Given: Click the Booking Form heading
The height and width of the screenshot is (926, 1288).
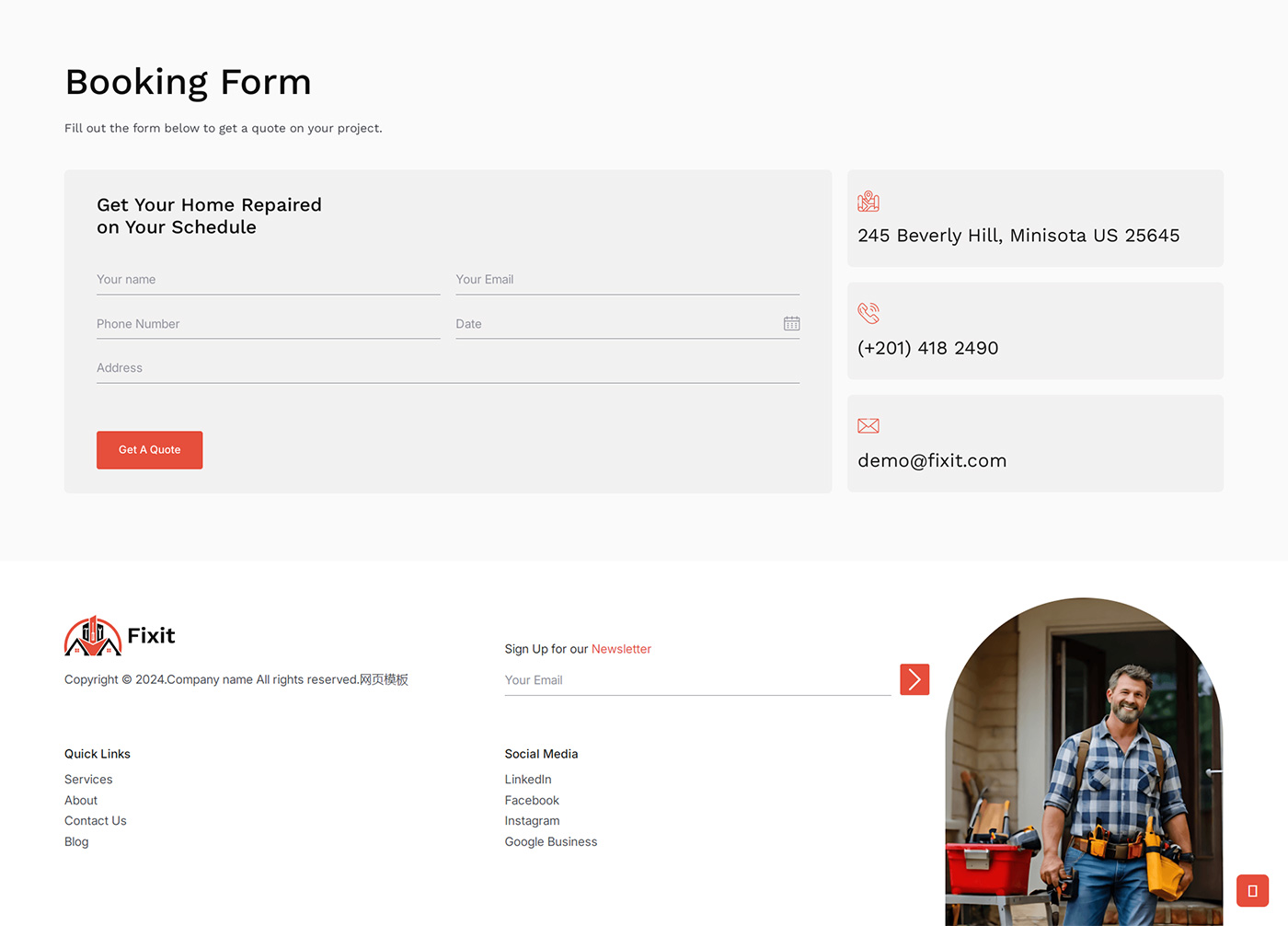Looking at the screenshot, I should click(189, 82).
